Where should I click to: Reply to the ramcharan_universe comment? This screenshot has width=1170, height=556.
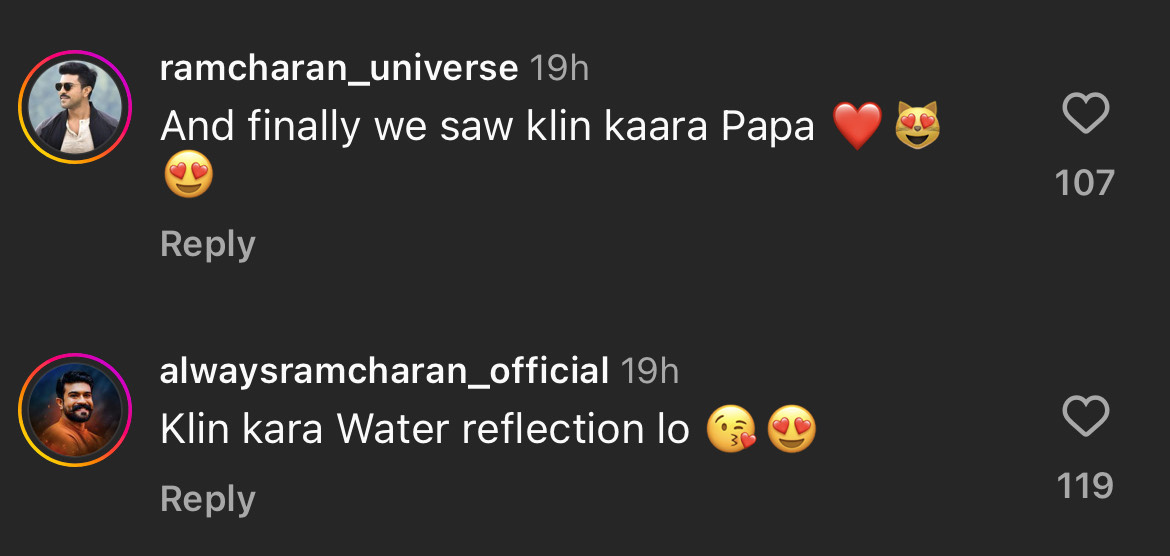coord(208,244)
